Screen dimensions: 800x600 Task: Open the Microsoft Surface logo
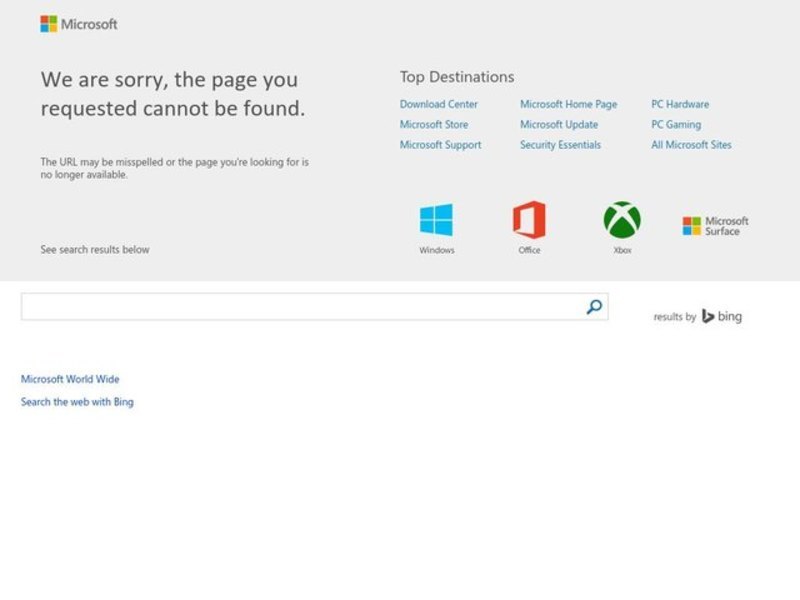pyautogui.click(x=715, y=226)
